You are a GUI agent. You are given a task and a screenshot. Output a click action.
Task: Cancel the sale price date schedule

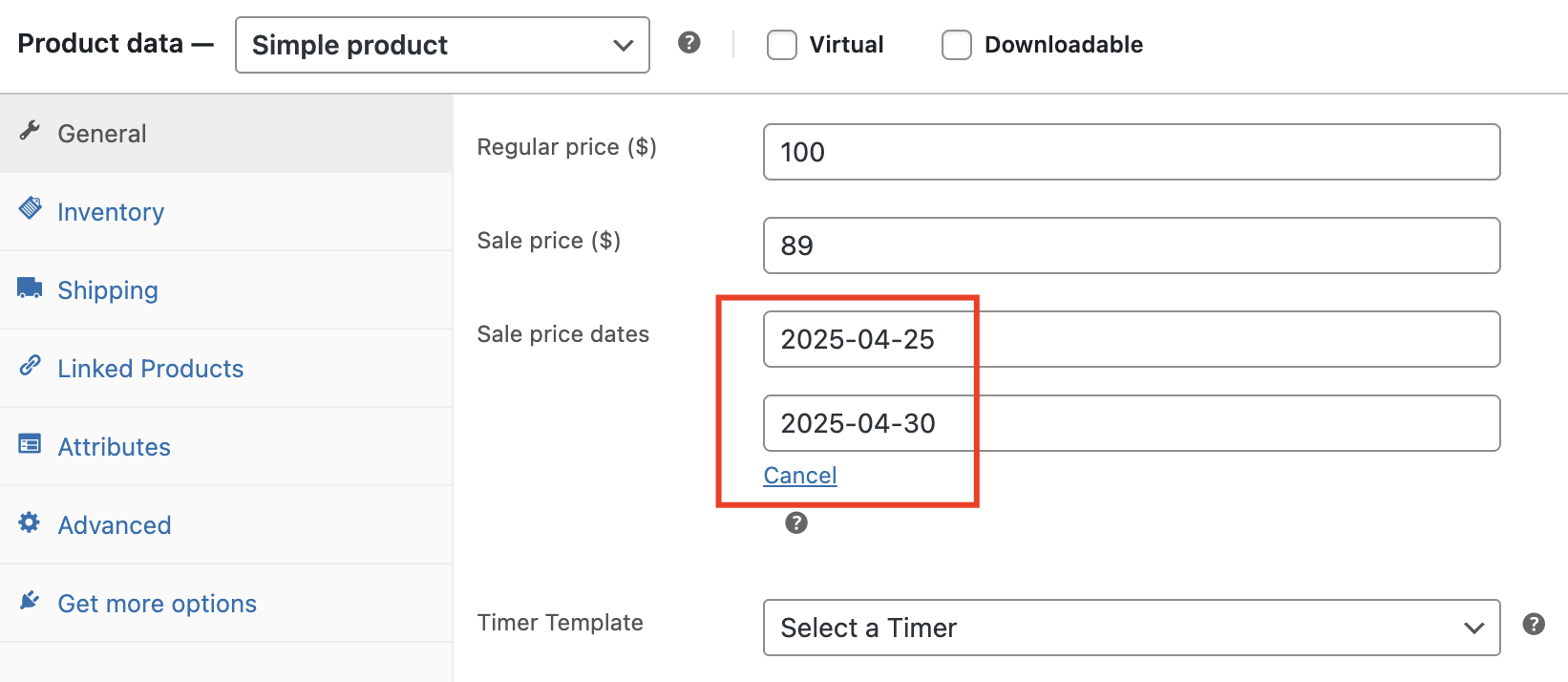[x=800, y=476]
